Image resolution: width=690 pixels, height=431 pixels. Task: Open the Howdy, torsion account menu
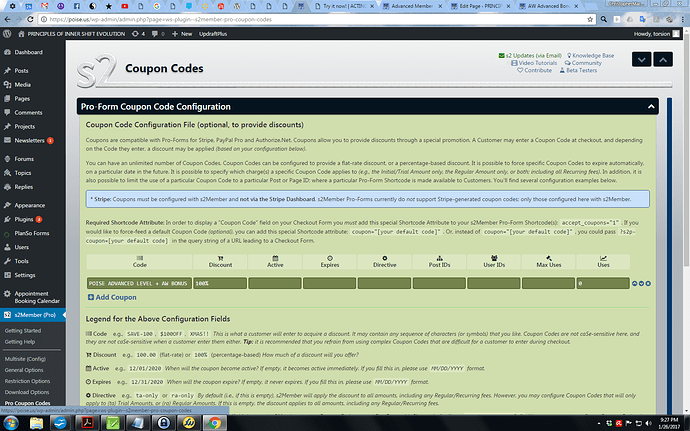pos(656,34)
